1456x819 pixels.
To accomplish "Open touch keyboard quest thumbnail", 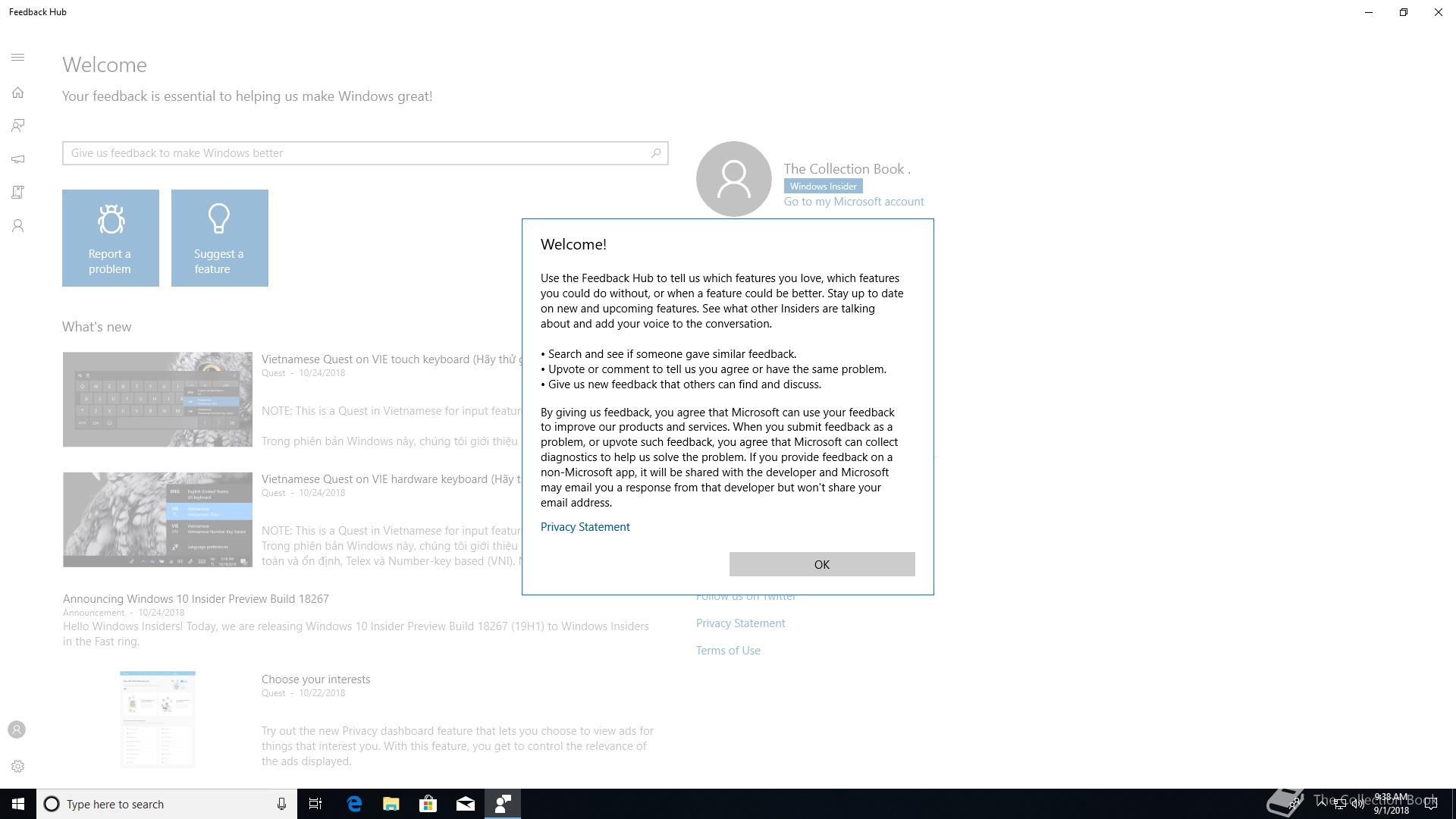I will coord(158,400).
